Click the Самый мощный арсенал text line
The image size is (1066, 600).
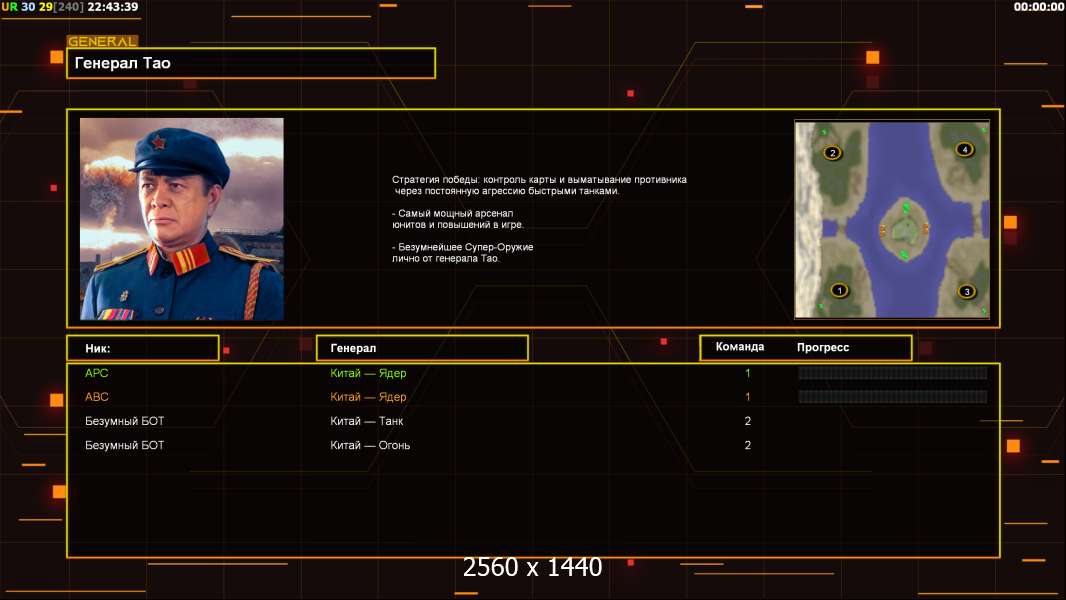[x=458, y=219]
